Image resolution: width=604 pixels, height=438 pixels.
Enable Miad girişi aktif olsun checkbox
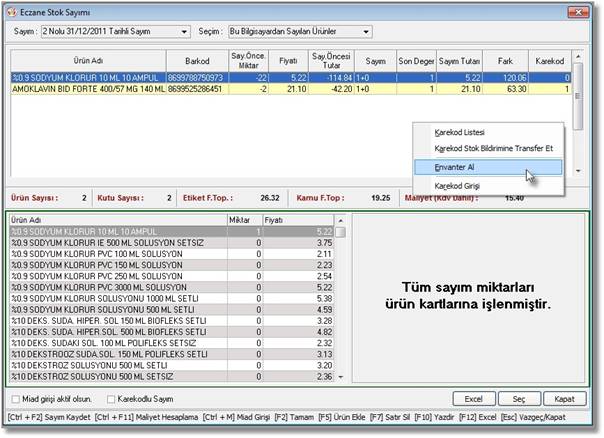[15, 398]
